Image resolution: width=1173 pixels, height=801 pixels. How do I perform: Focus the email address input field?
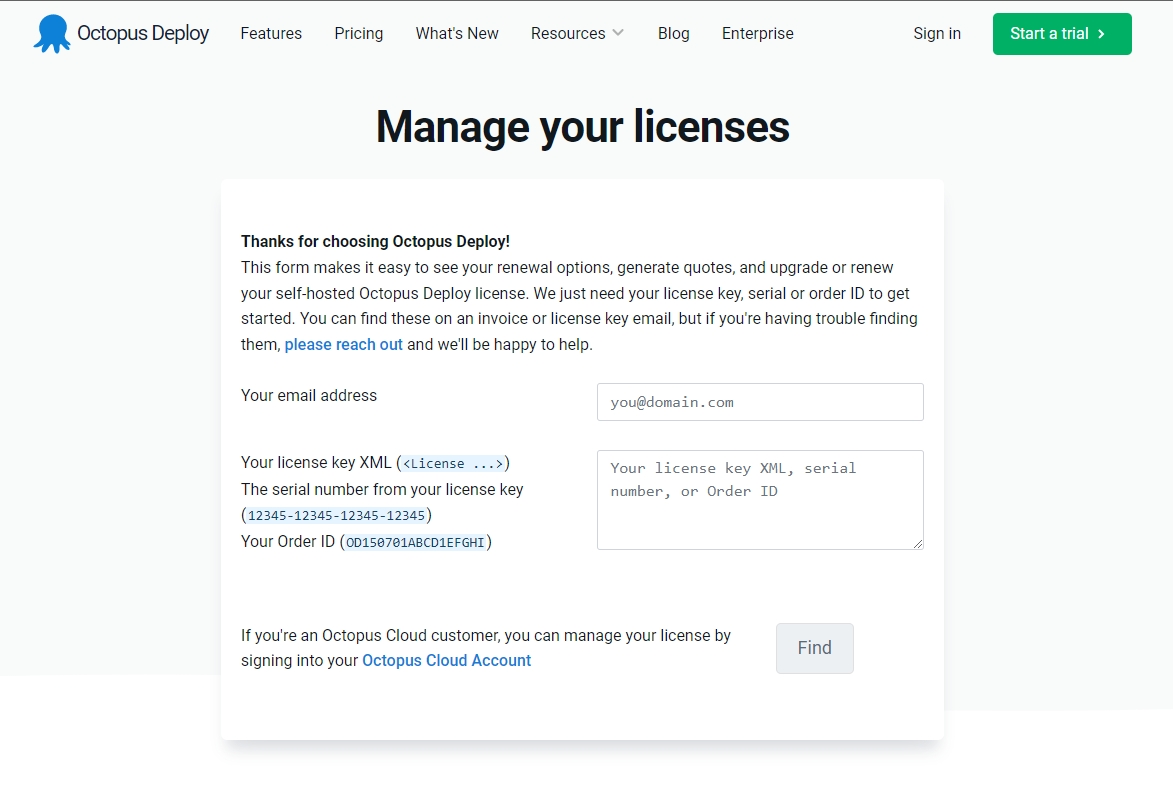click(x=760, y=402)
